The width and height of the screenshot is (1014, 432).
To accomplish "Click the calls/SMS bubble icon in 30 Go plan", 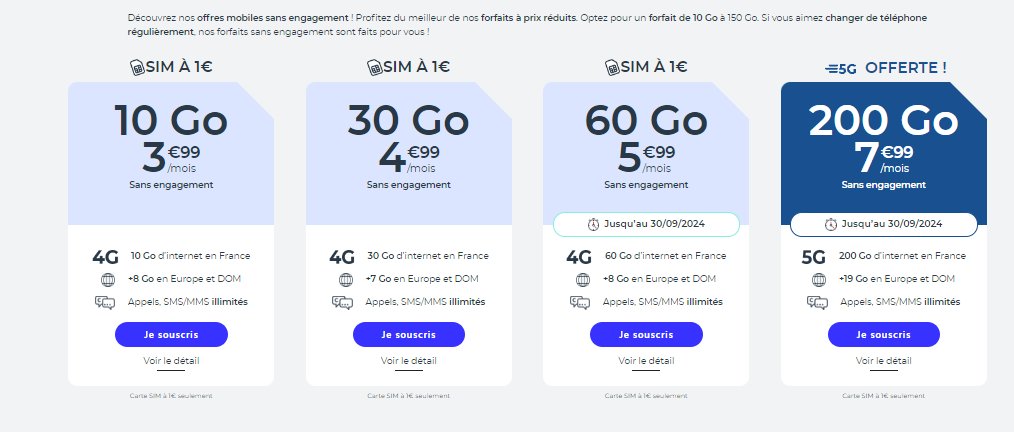I will click(x=342, y=302).
